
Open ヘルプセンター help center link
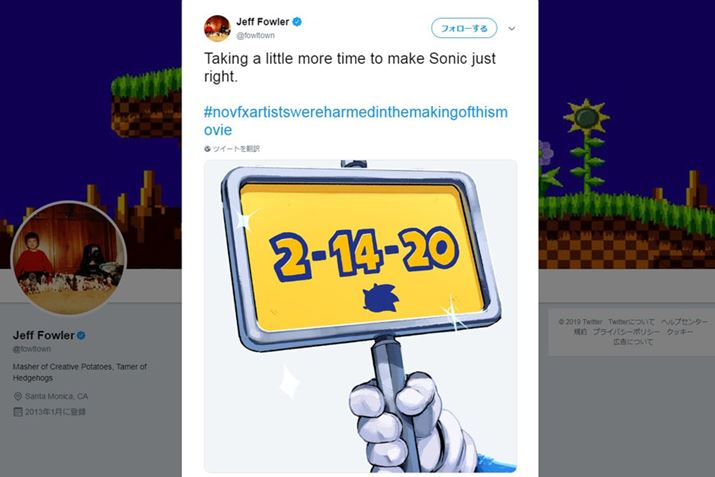point(684,321)
